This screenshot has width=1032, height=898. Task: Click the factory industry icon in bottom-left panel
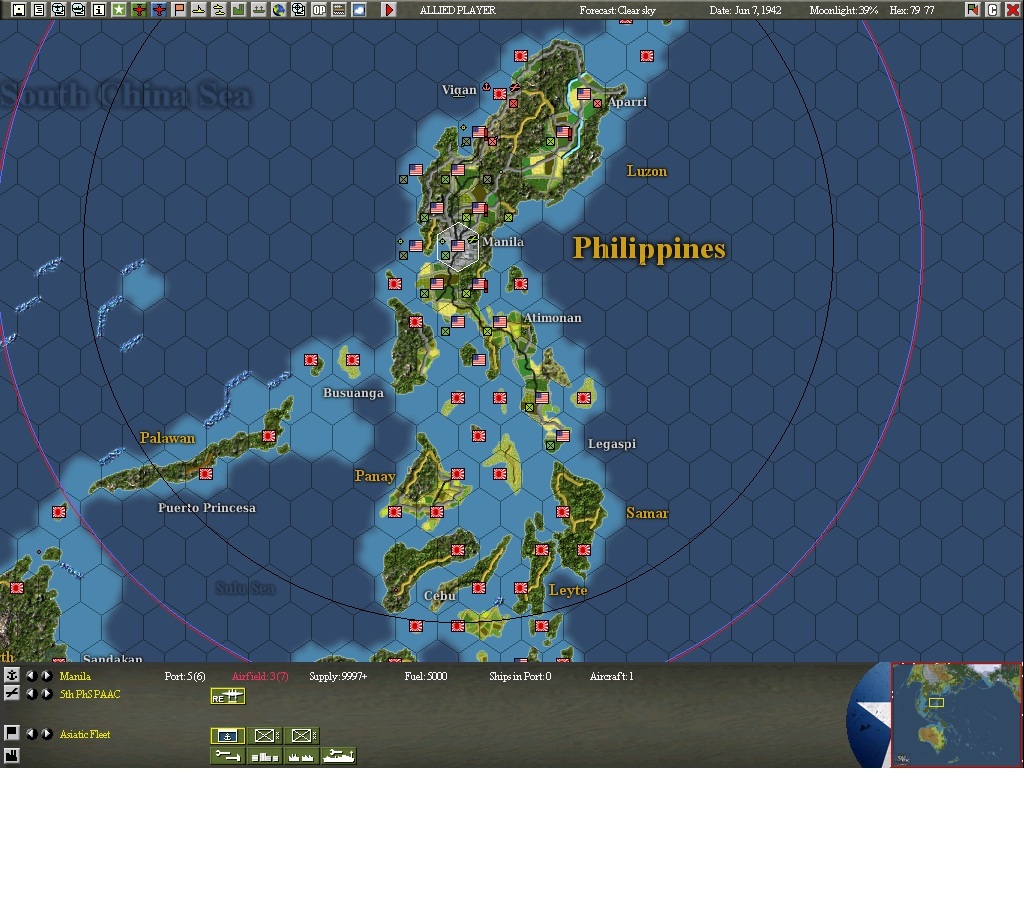(x=12, y=756)
